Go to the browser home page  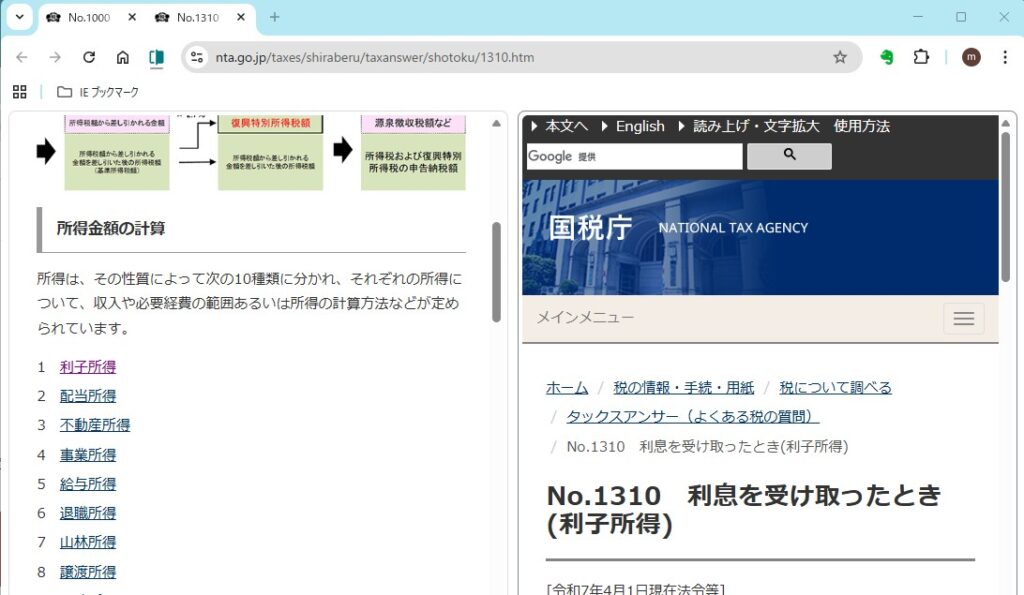(x=122, y=57)
